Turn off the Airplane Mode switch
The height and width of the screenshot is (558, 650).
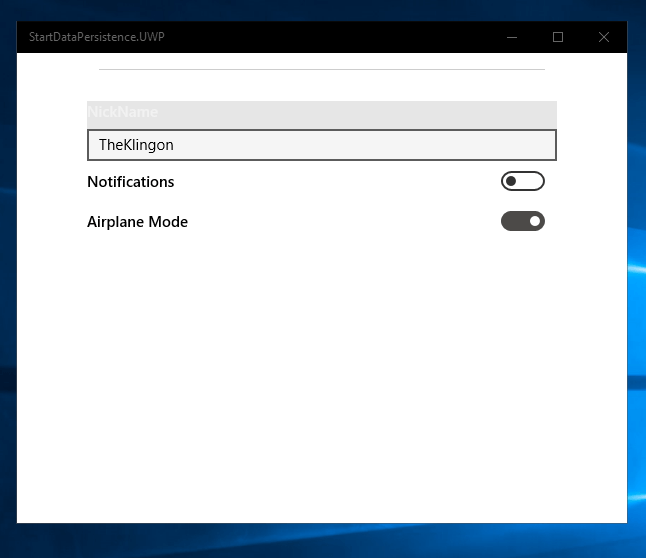pos(522,221)
